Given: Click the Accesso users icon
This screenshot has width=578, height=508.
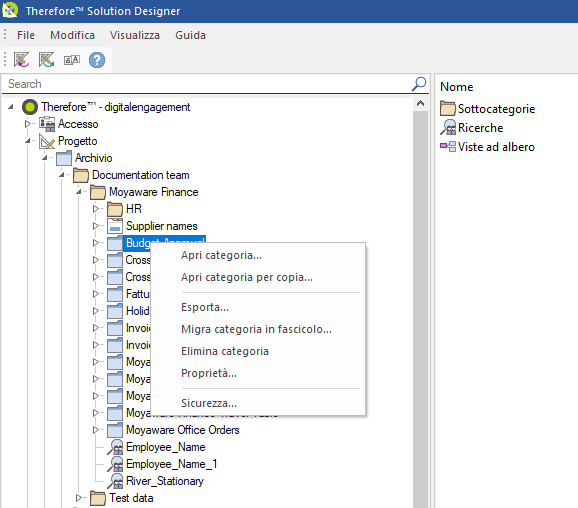Looking at the screenshot, I should pyautogui.click(x=47, y=124).
